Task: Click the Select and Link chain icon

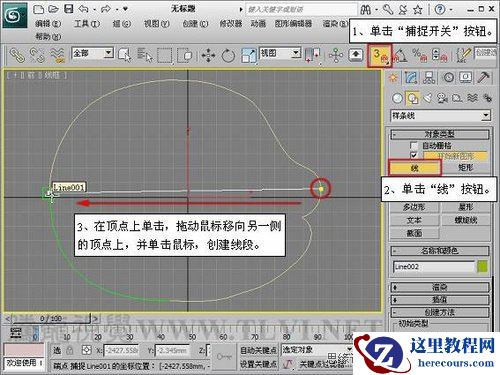Action: coord(17,55)
